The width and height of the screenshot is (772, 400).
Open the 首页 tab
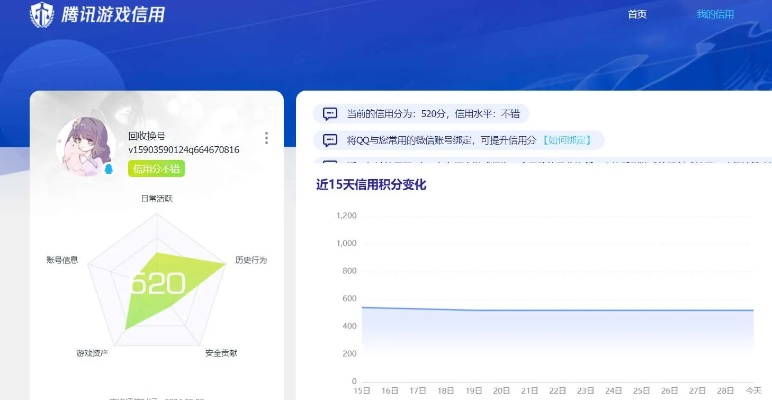637,14
